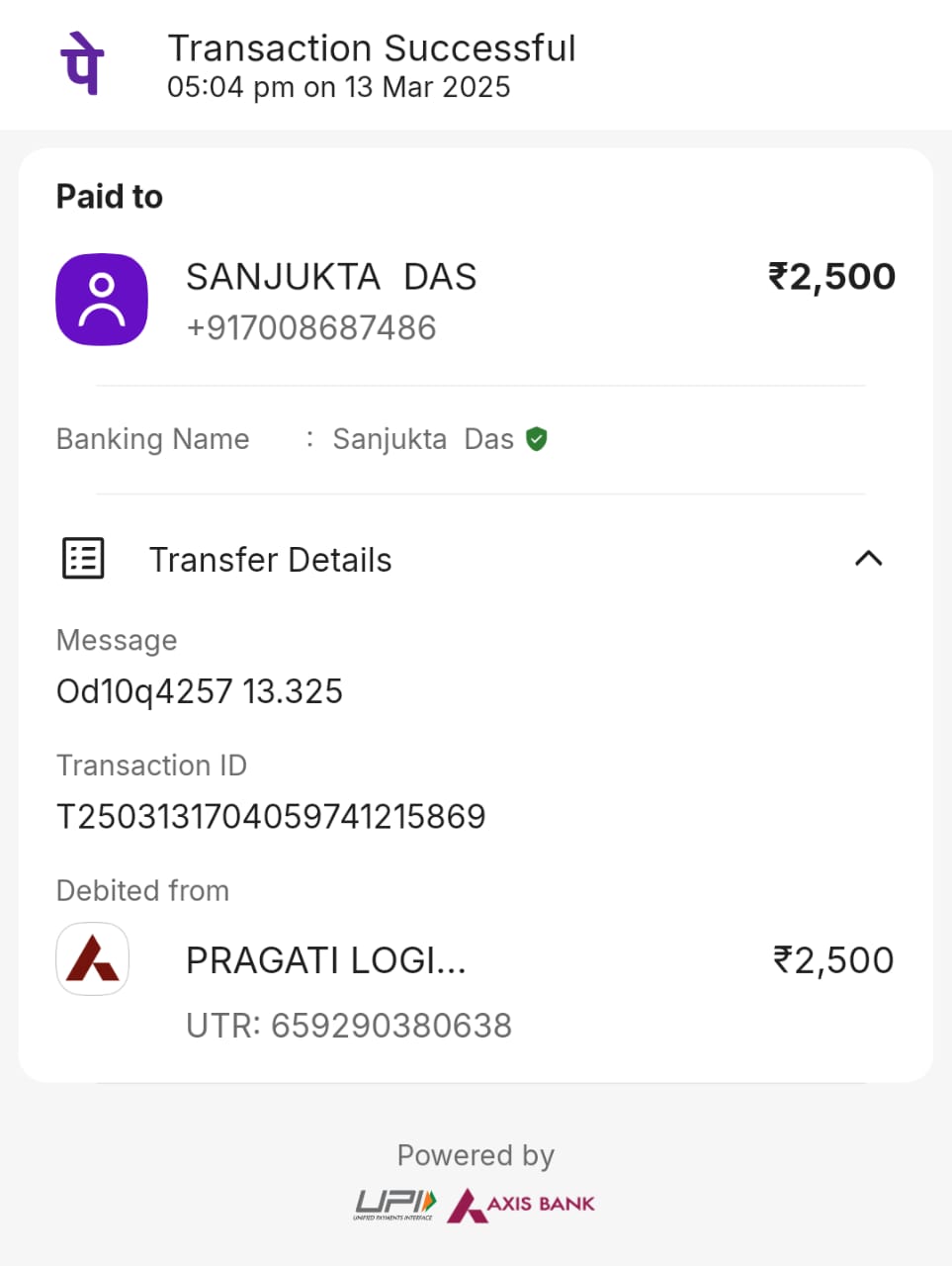952x1266 pixels.
Task: Click the PRAGATI LOGI... account name
Action: 325,960
